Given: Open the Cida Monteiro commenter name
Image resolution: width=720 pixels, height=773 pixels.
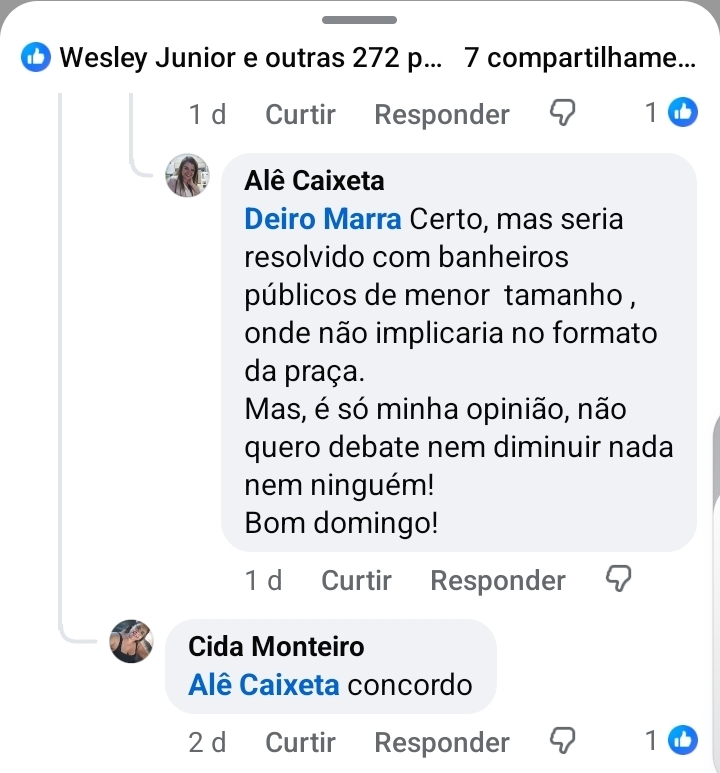Looking at the screenshot, I should click(x=276, y=646).
